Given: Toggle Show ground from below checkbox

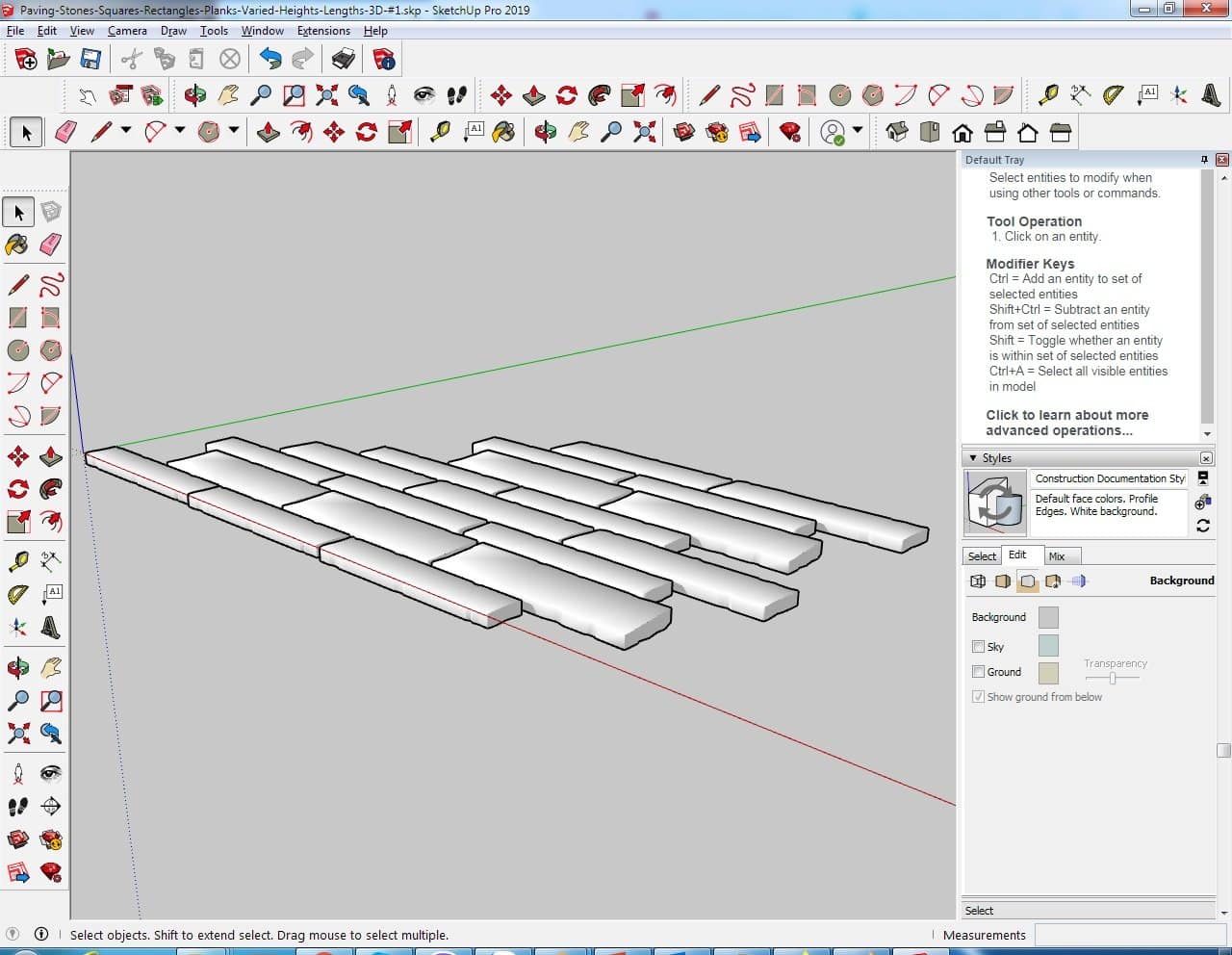Looking at the screenshot, I should click(x=978, y=697).
